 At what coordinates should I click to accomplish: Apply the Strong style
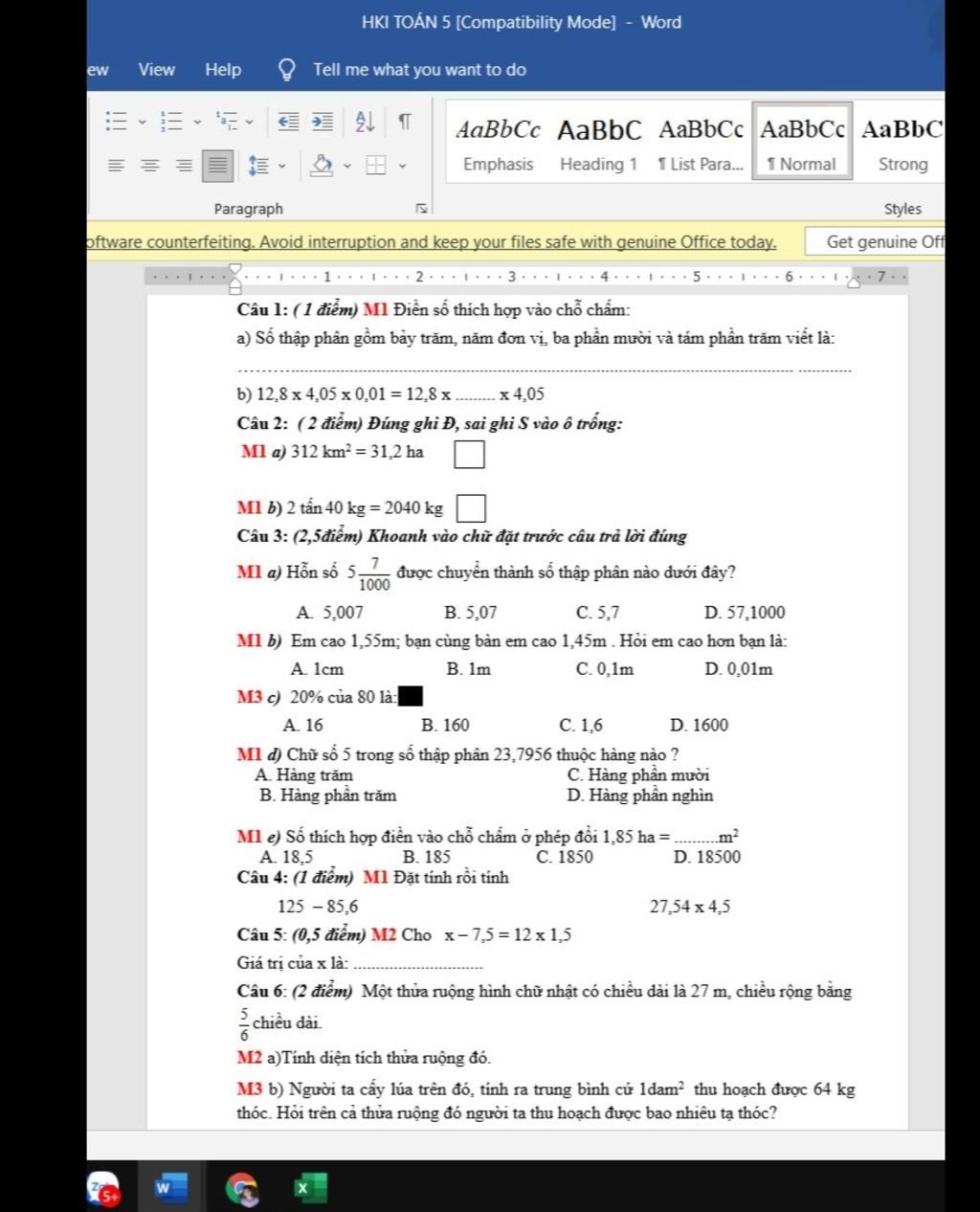click(902, 145)
